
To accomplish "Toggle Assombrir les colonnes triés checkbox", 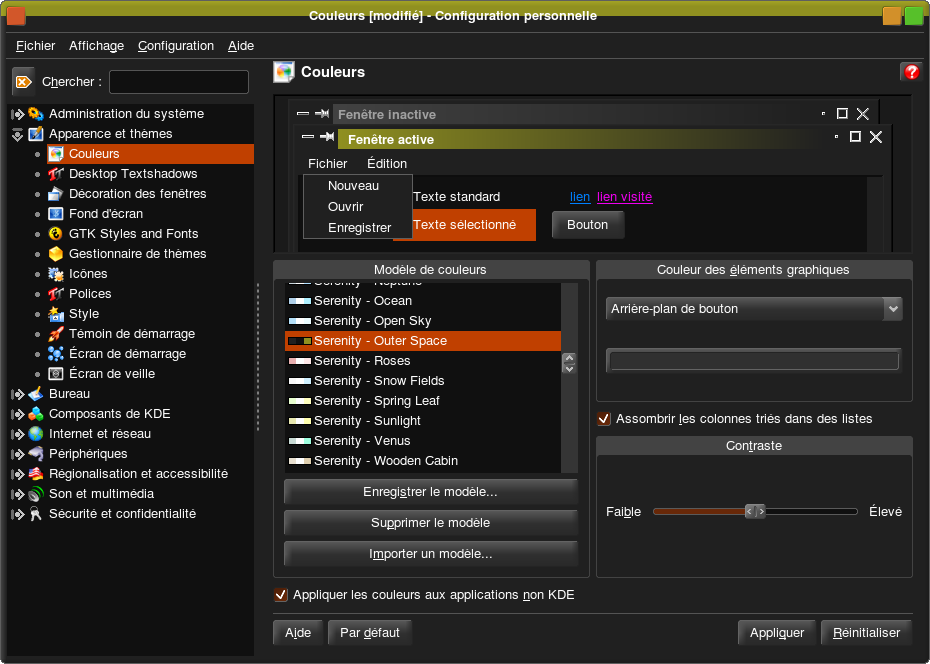I will click(x=604, y=419).
